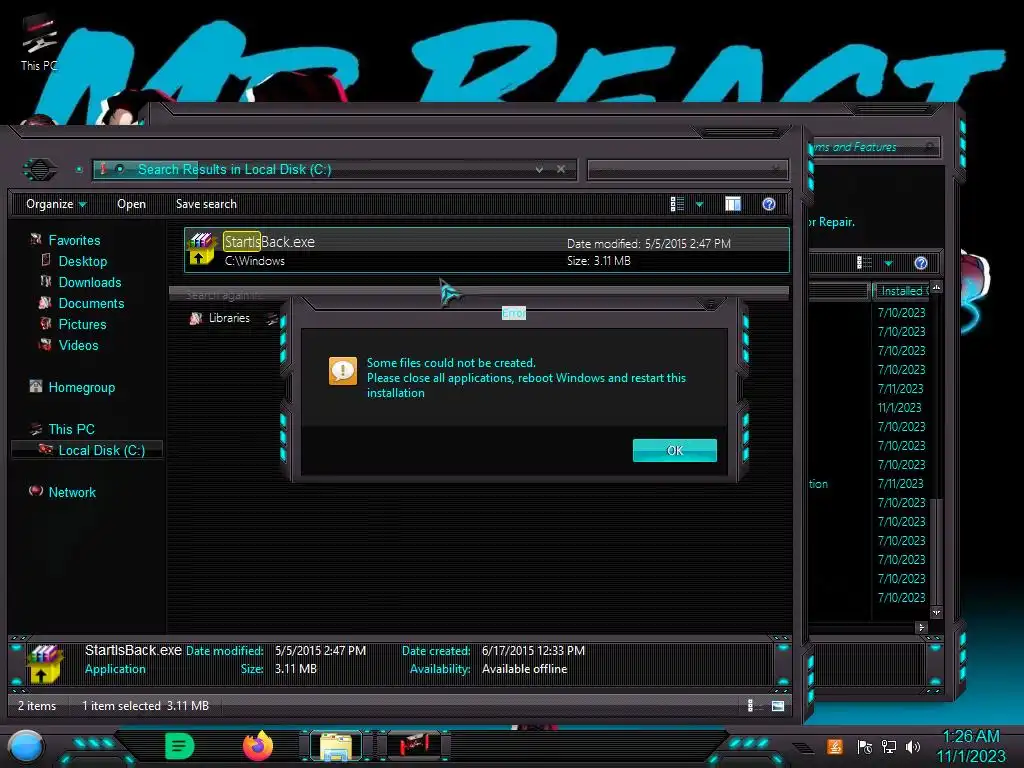Open Pictures in the navigation pane
Screen dimensions: 1024x768
click(x=82, y=324)
